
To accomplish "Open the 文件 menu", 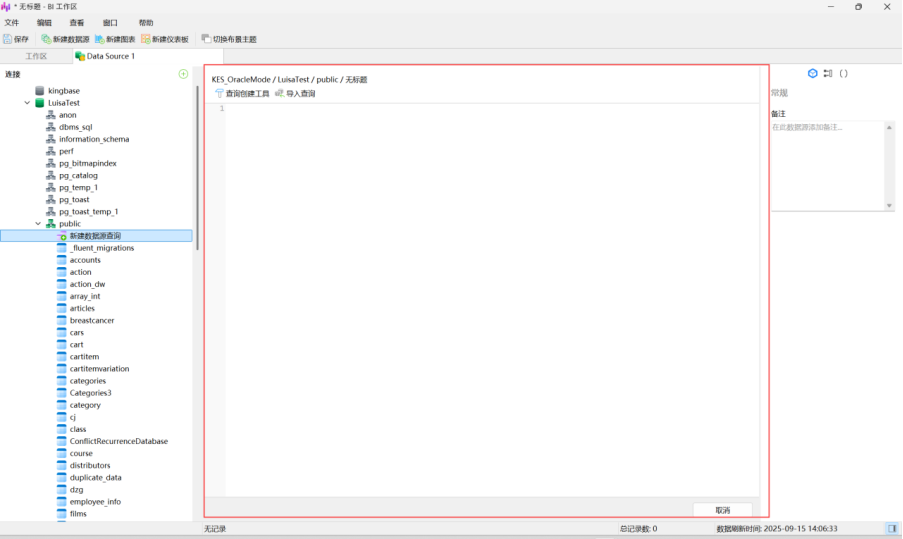I will [12, 22].
